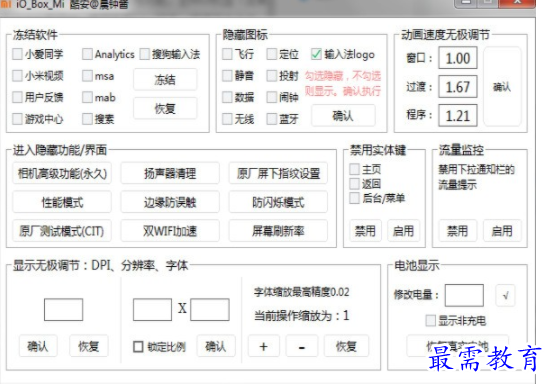Image resolution: width=550 pixels, height=390 pixels.
Task: Select the 小米视频 checkbox
Action: [x=17, y=76]
